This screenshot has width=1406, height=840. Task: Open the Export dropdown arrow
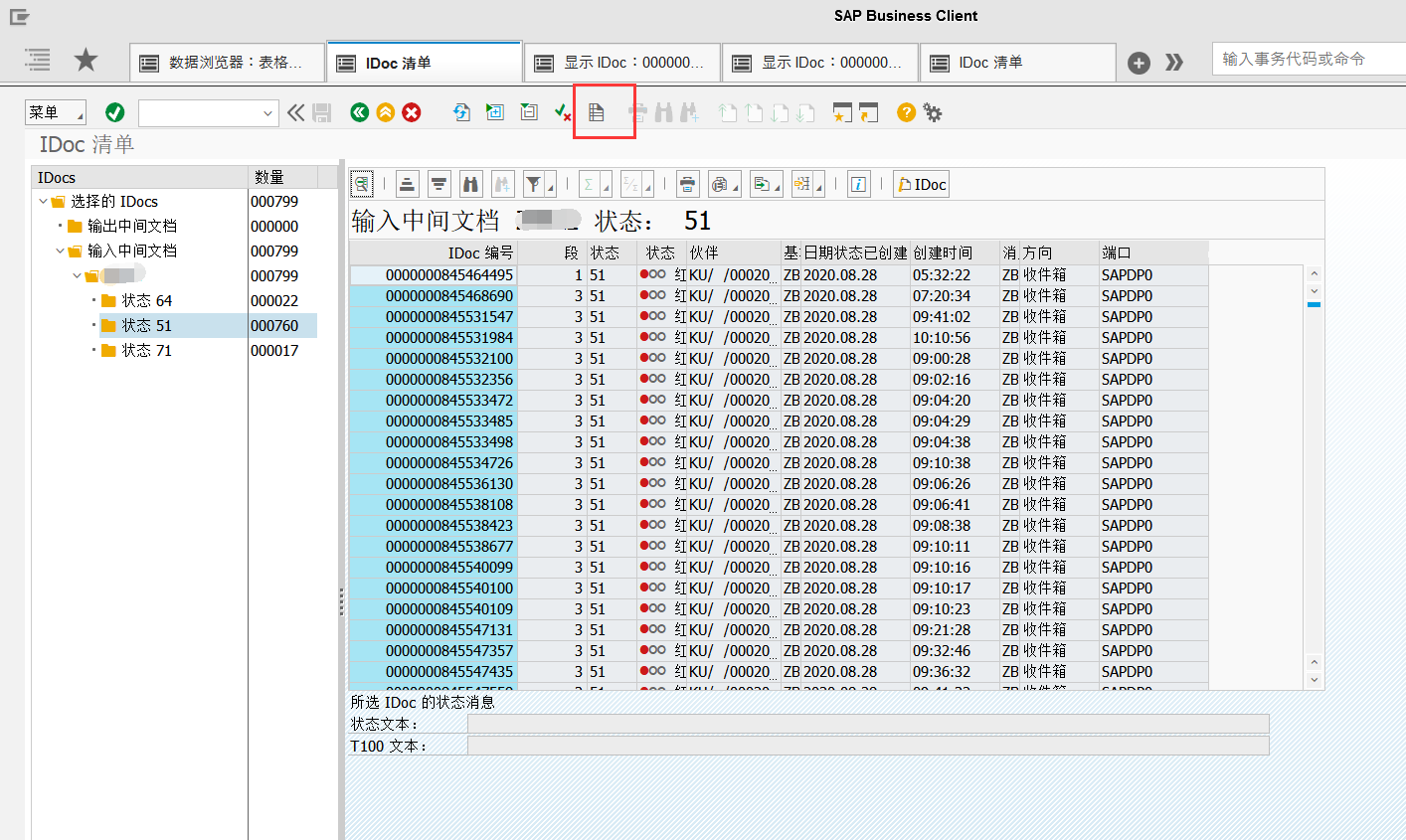coord(778,187)
